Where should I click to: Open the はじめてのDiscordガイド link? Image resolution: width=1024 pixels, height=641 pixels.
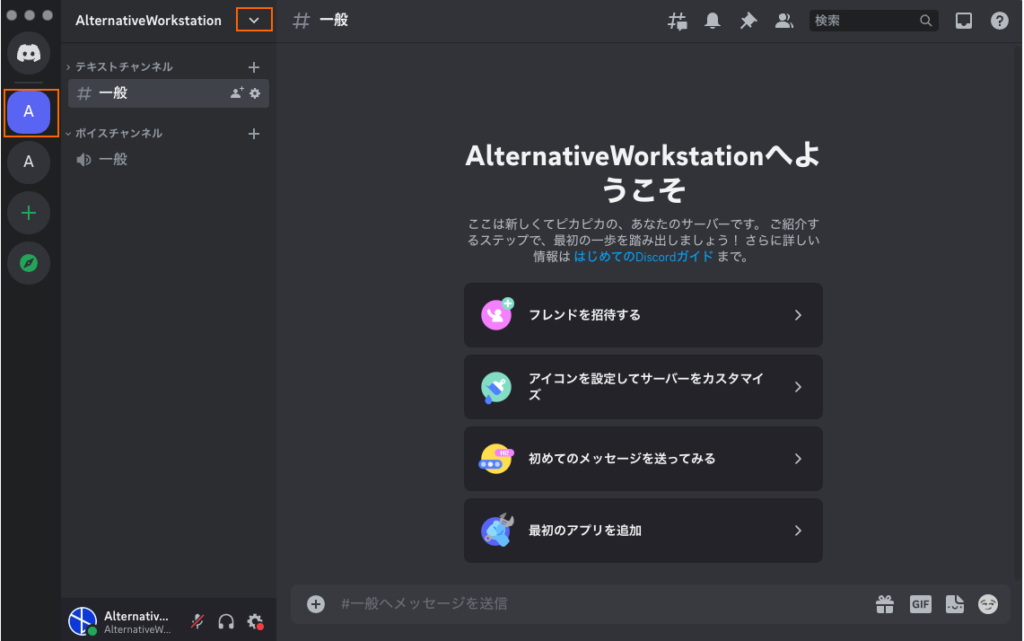[x=643, y=256]
